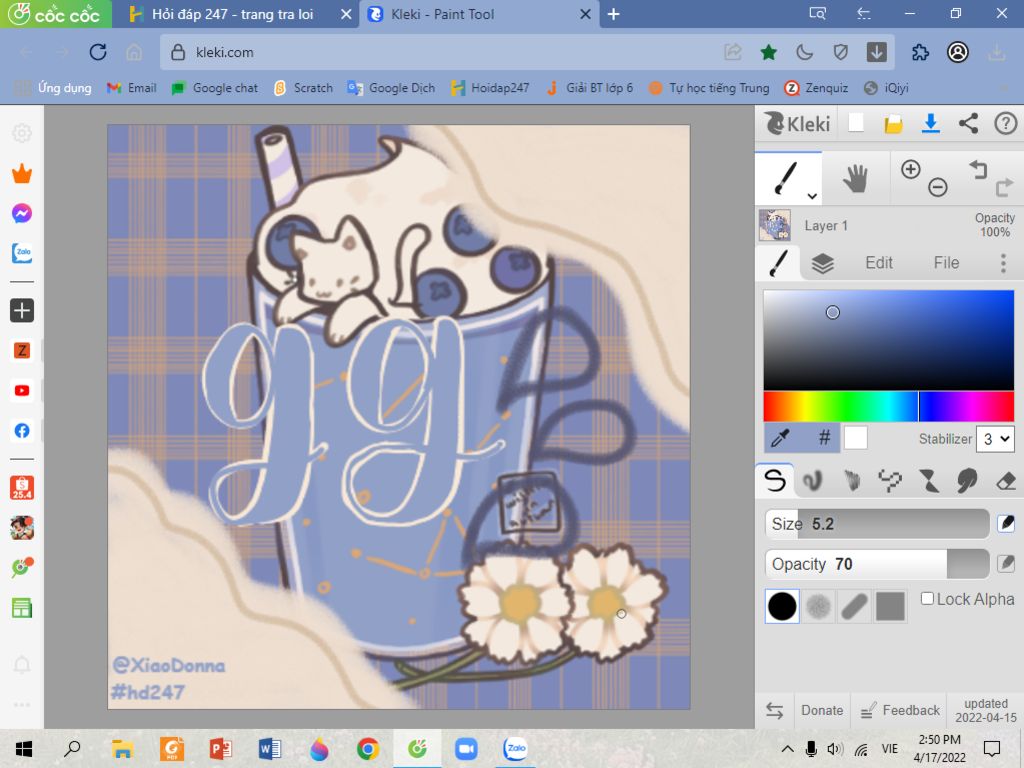Choose the square brush tip
Viewport: 1024px width, 768px height.
890,606
